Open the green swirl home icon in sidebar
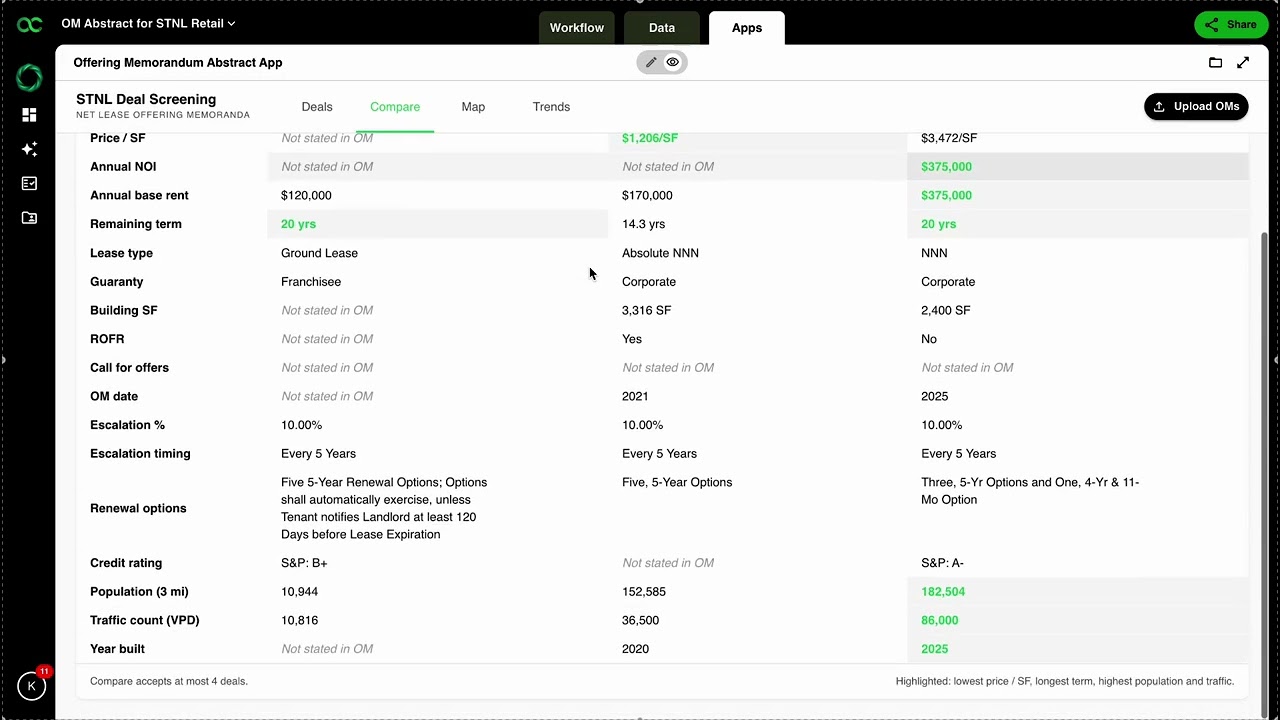The image size is (1280, 720). pos(29,77)
